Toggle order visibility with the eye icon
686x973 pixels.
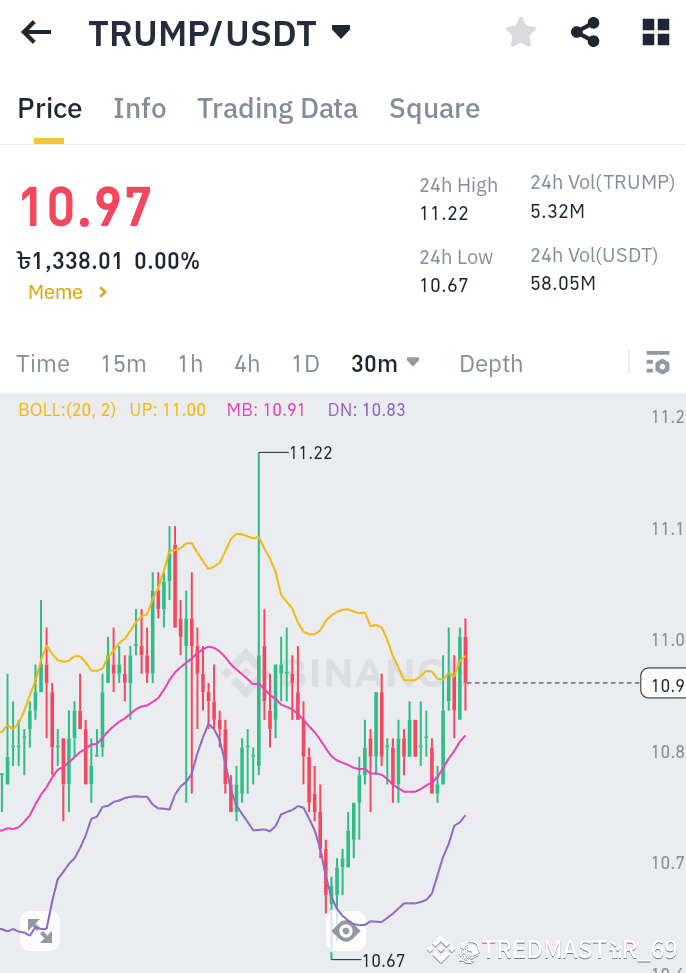click(x=346, y=930)
